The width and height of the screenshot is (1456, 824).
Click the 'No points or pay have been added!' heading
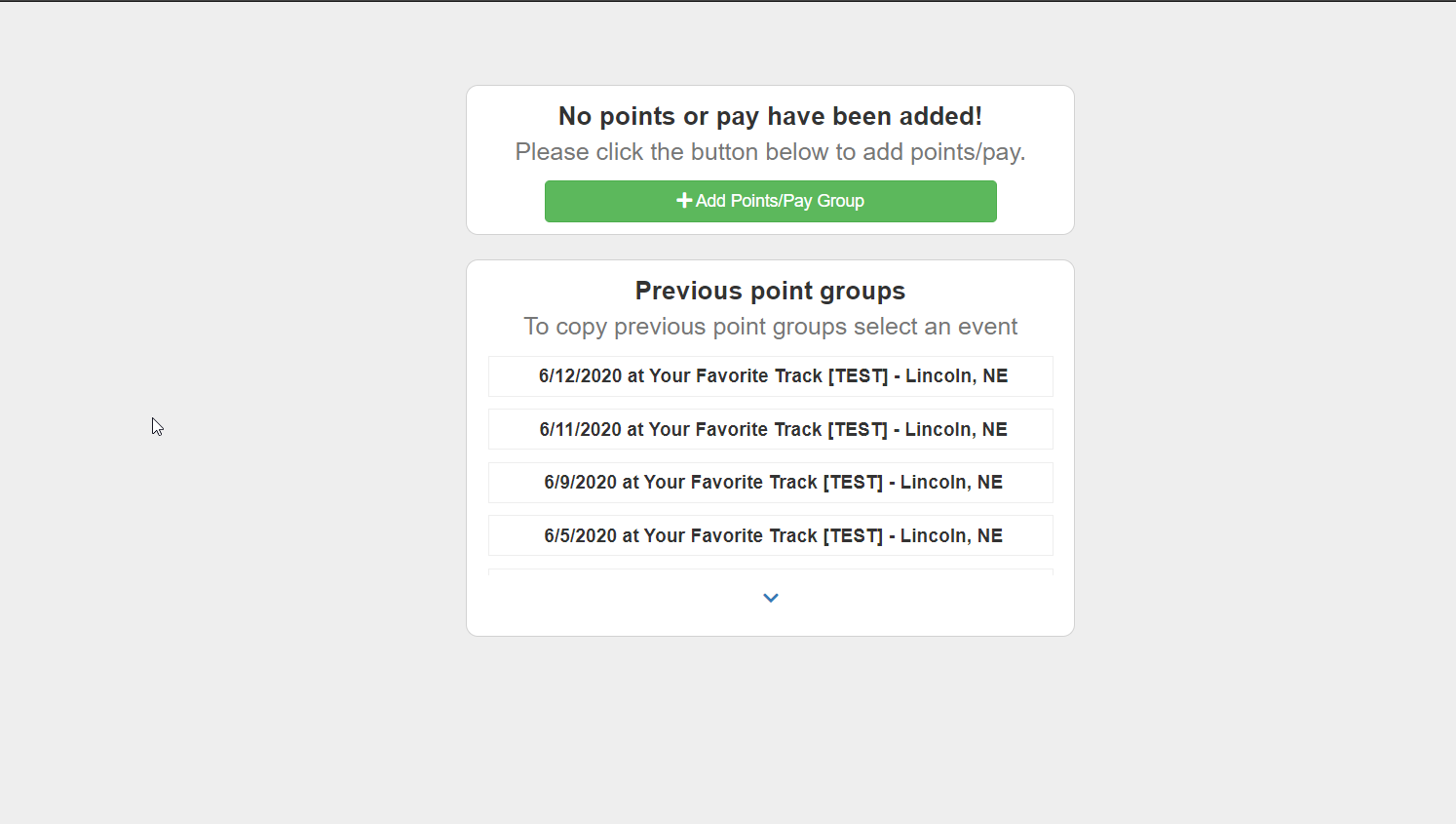(770, 115)
